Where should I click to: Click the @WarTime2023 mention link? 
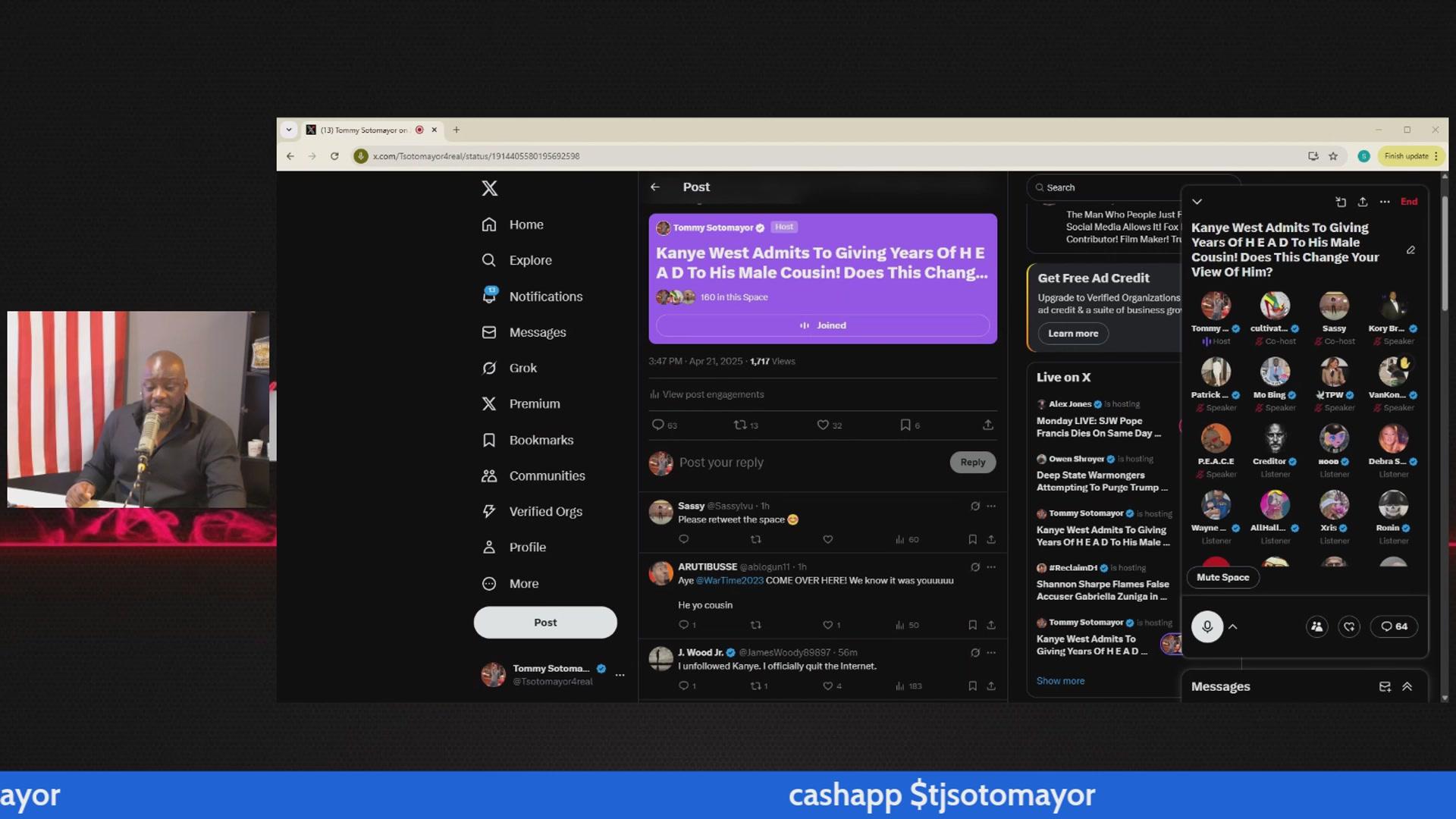point(730,580)
